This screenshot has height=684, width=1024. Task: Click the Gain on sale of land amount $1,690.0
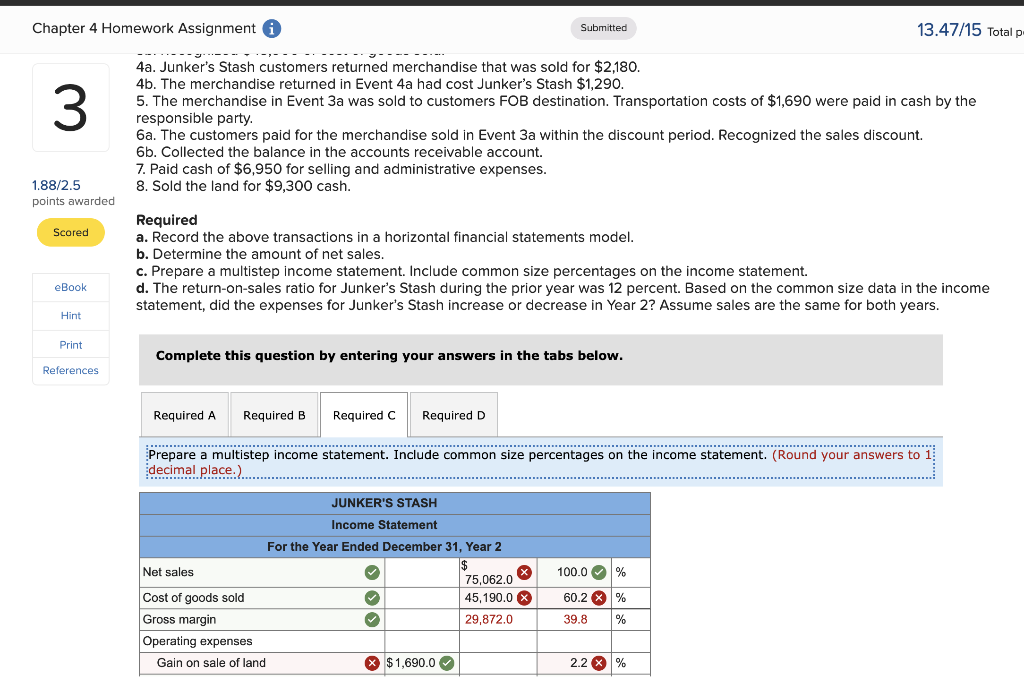(x=422, y=663)
